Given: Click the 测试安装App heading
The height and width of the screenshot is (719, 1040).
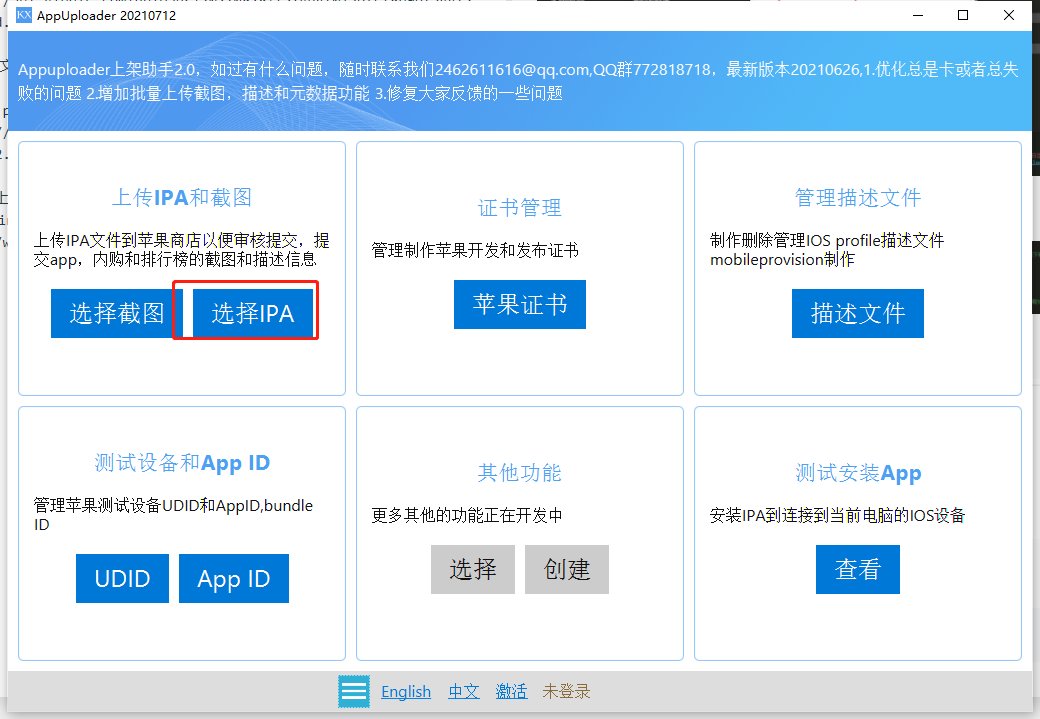Looking at the screenshot, I should pos(858,473).
